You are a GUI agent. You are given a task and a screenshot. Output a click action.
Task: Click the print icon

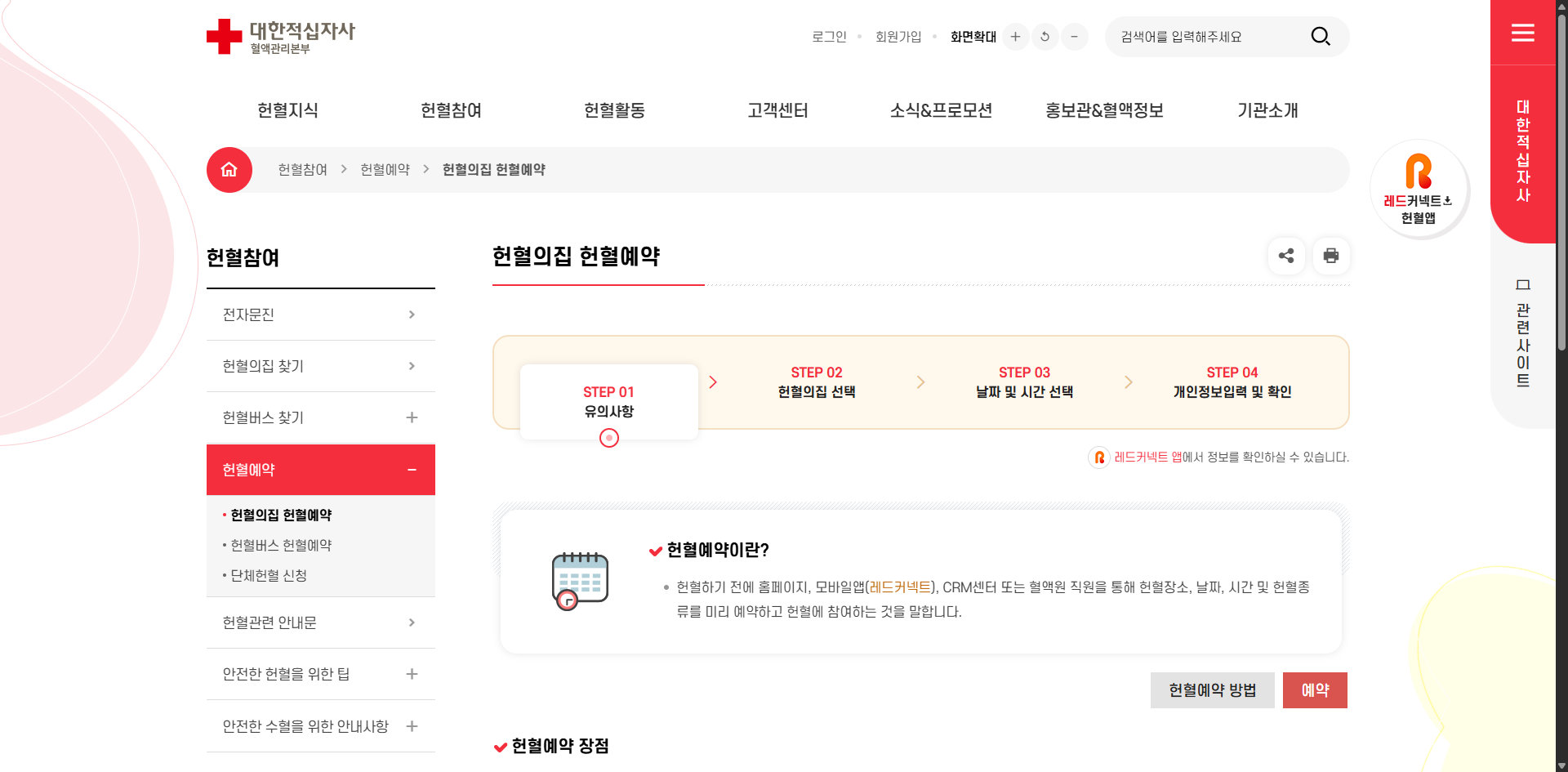[x=1331, y=256]
